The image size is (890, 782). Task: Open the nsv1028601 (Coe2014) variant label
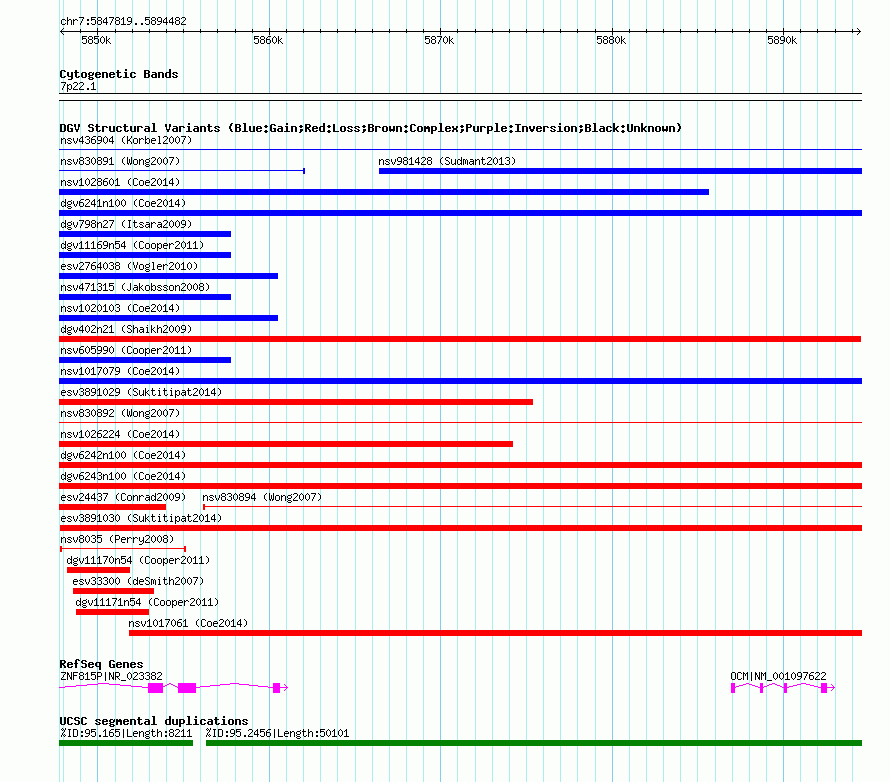(x=120, y=182)
